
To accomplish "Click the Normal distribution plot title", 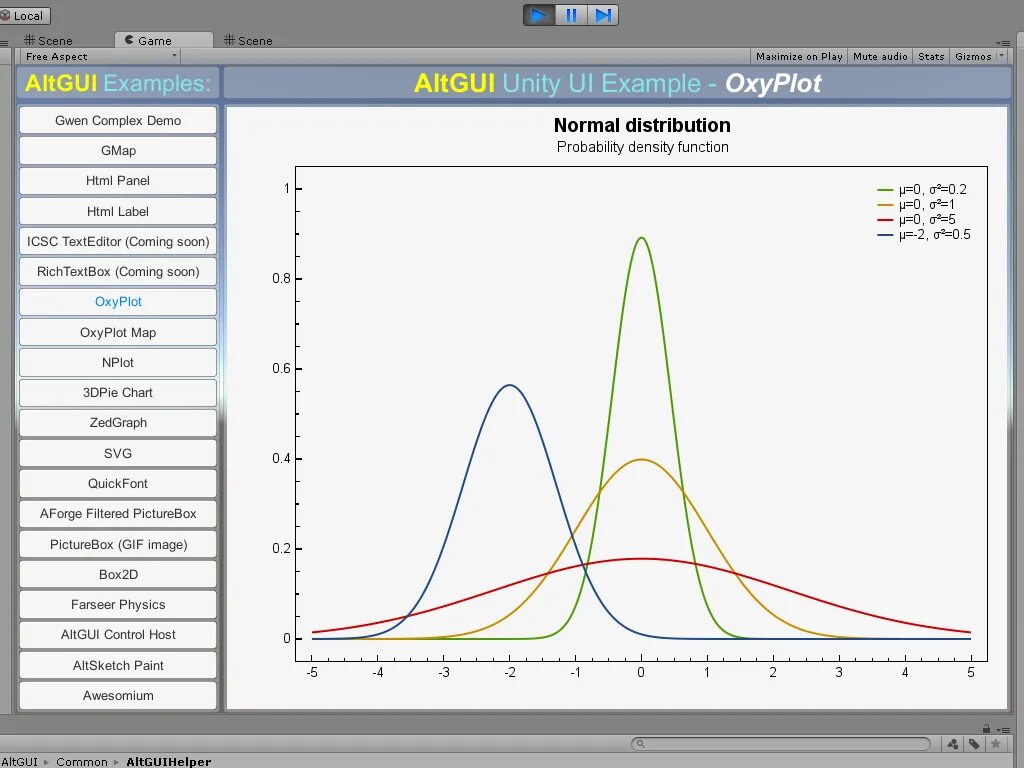I will pyautogui.click(x=642, y=125).
